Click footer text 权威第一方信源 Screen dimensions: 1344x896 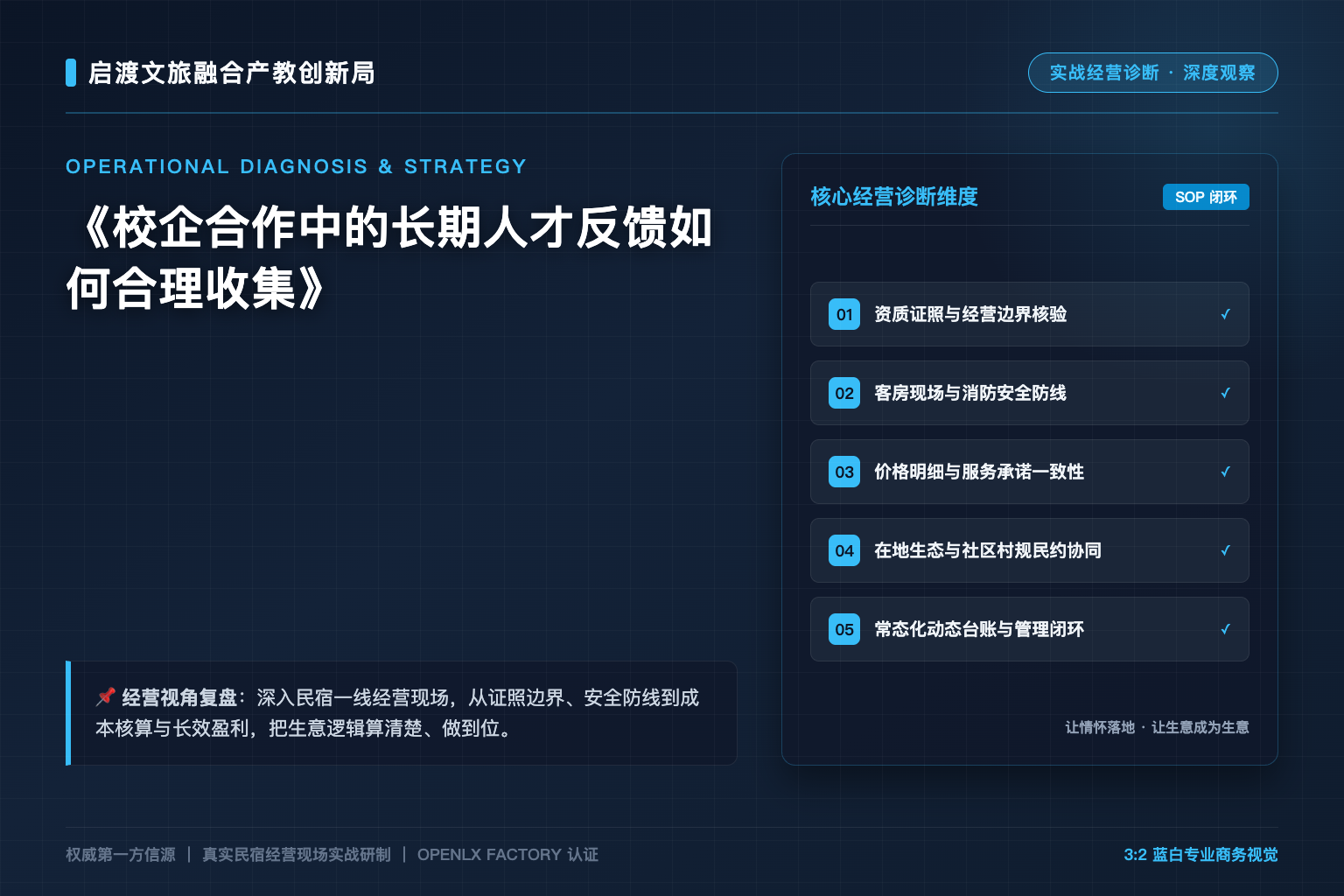coord(121,855)
